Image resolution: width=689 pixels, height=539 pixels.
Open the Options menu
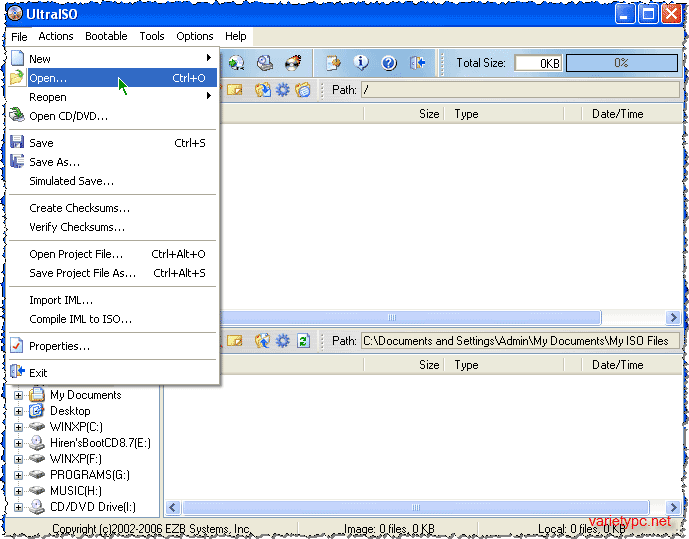195,36
